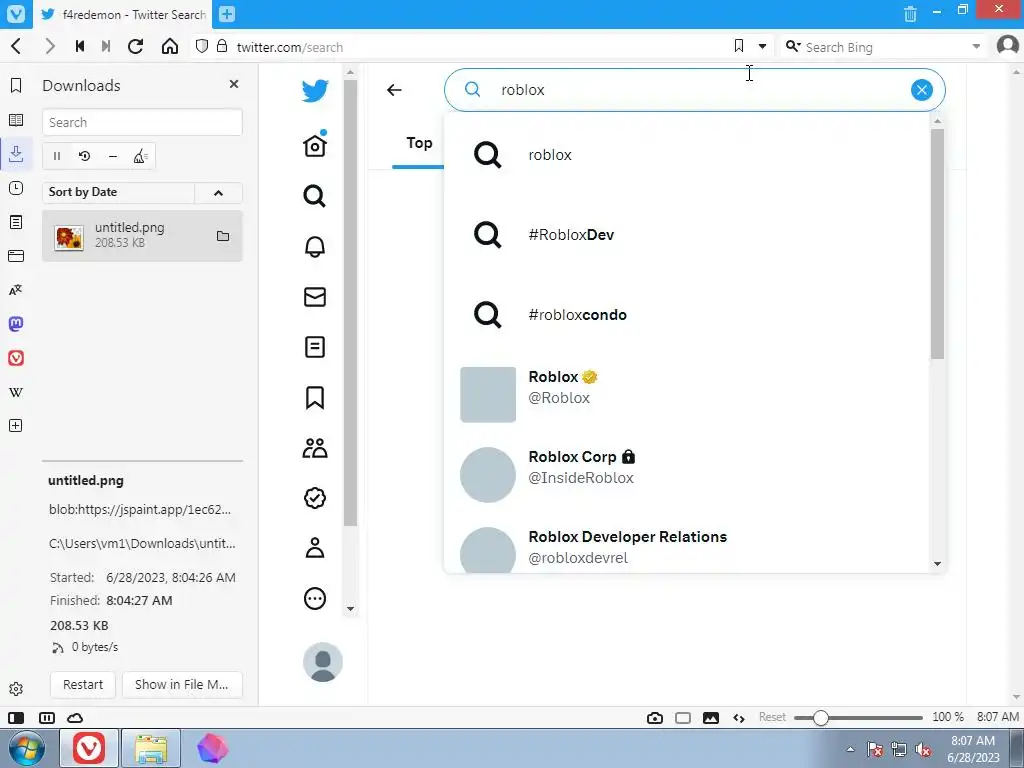
Task: Close the Downloads panel
Action: click(234, 84)
